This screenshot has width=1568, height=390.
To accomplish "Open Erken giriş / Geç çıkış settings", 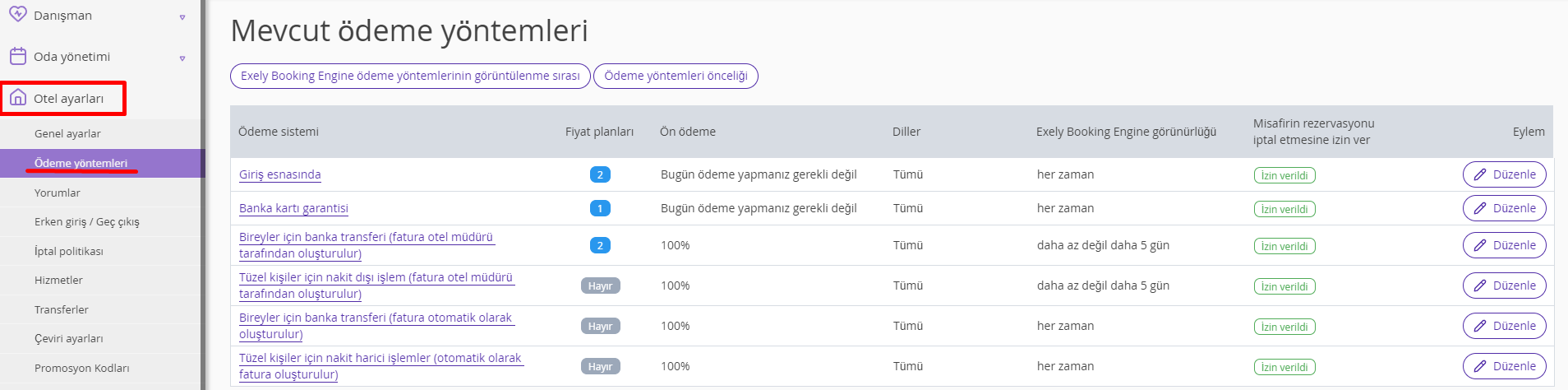I will 87,221.
